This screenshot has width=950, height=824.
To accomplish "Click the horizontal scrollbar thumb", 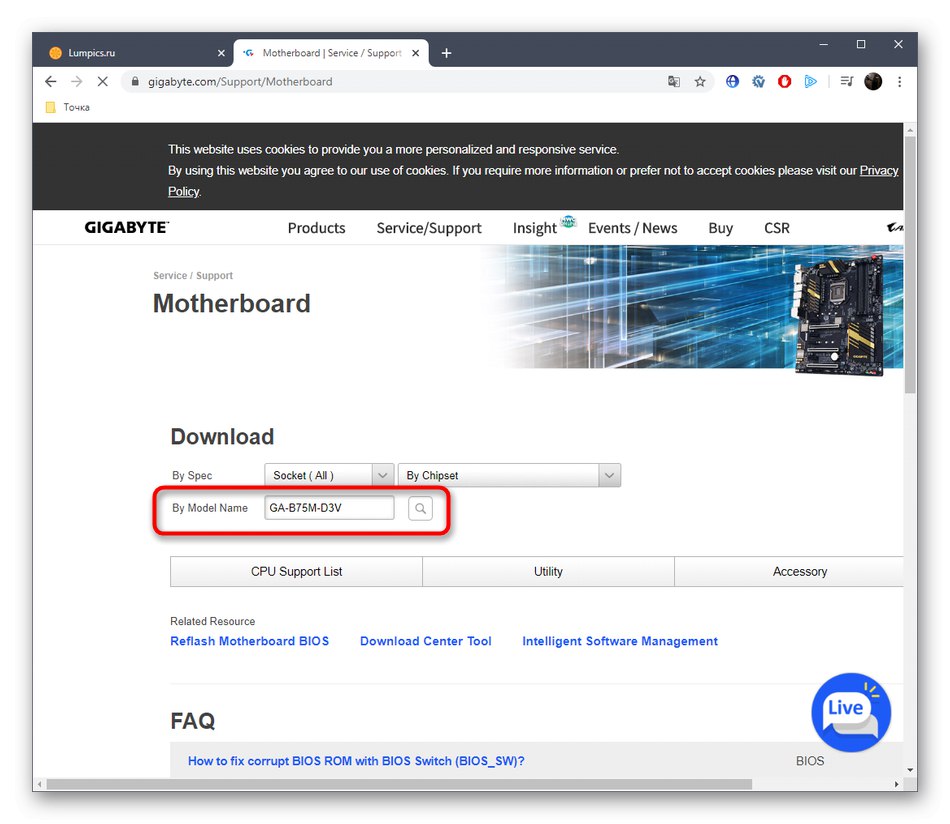I will point(399,784).
